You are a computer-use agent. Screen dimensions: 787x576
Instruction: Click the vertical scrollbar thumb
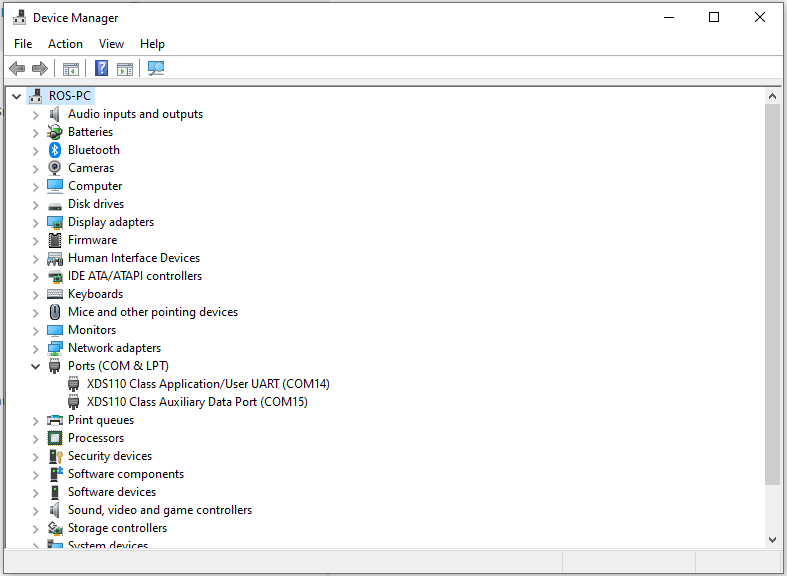coord(772,294)
